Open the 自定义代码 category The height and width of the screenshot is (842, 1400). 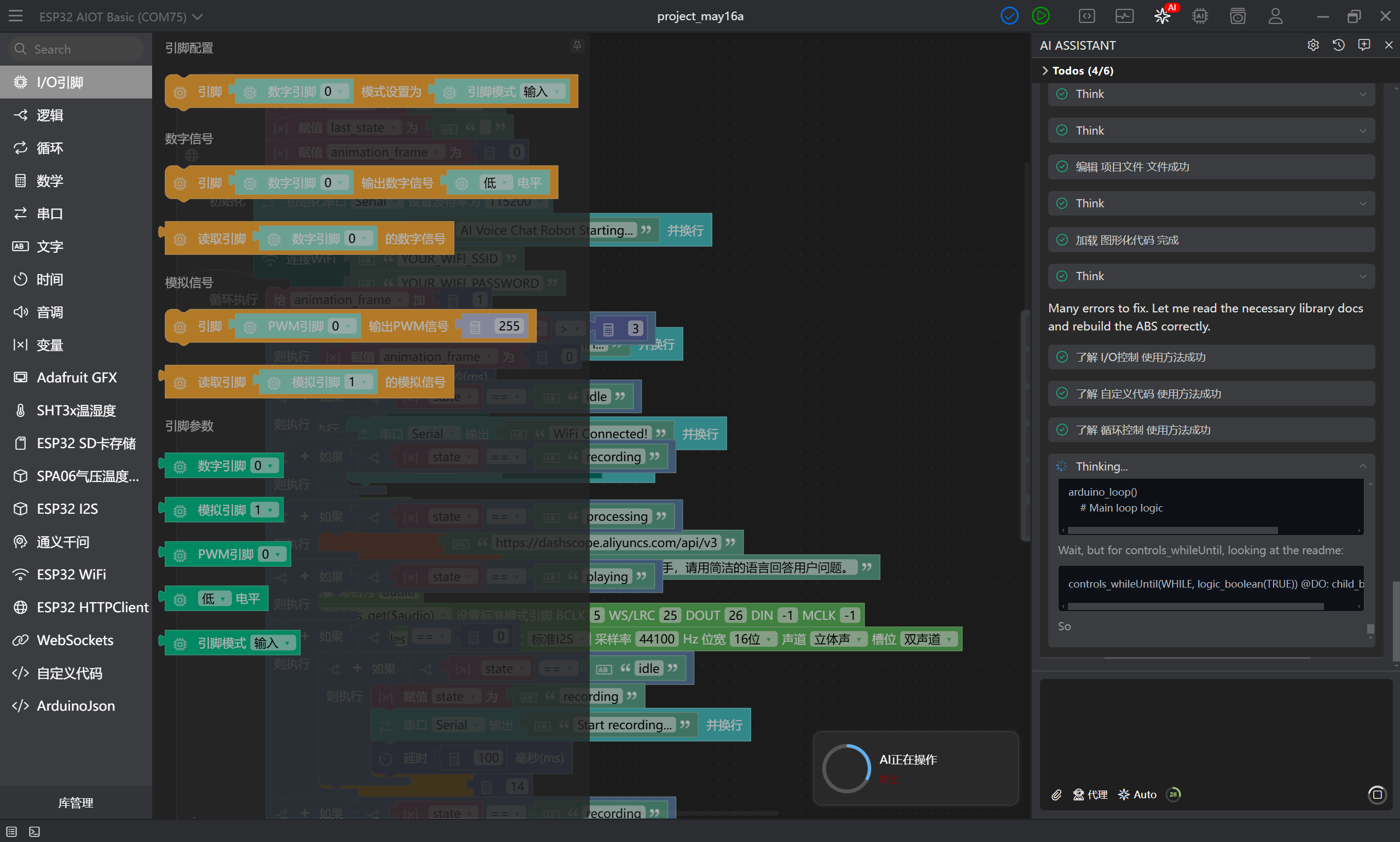76,673
